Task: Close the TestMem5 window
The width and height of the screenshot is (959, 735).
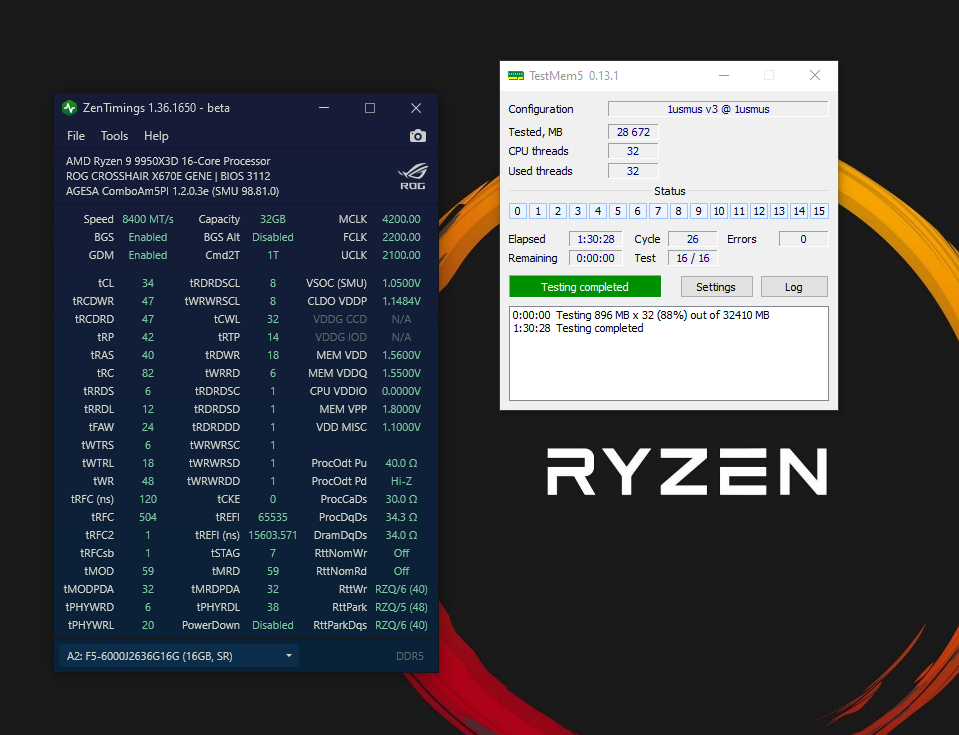Action: click(x=814, y=76)
